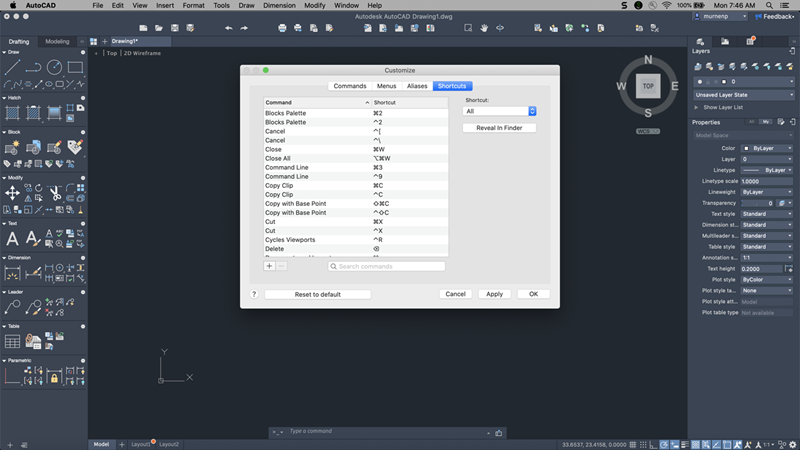Add a shortcut with plus button
This screenshot has width=800, height=450.
click(269, 266)
